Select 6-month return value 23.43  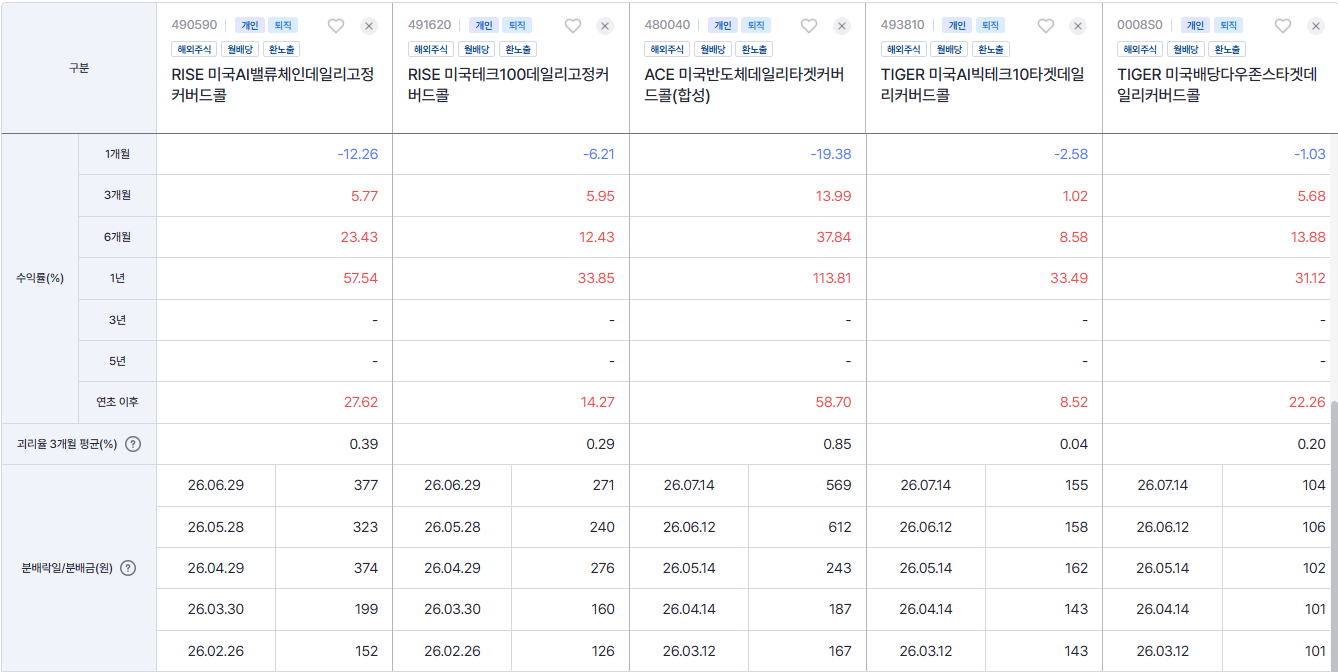(x=359, y=237)
